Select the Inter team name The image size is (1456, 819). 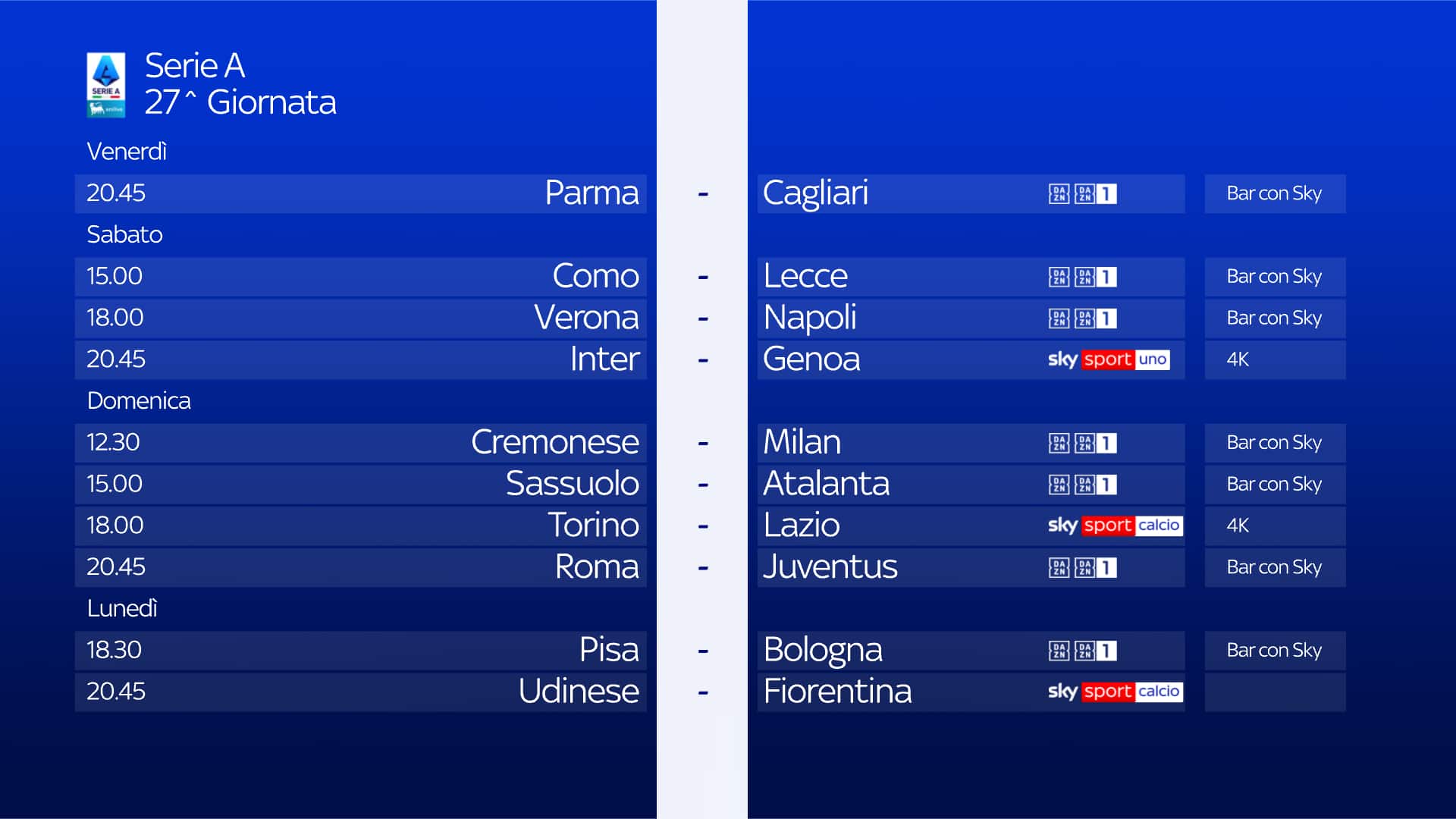pos(604,359)
